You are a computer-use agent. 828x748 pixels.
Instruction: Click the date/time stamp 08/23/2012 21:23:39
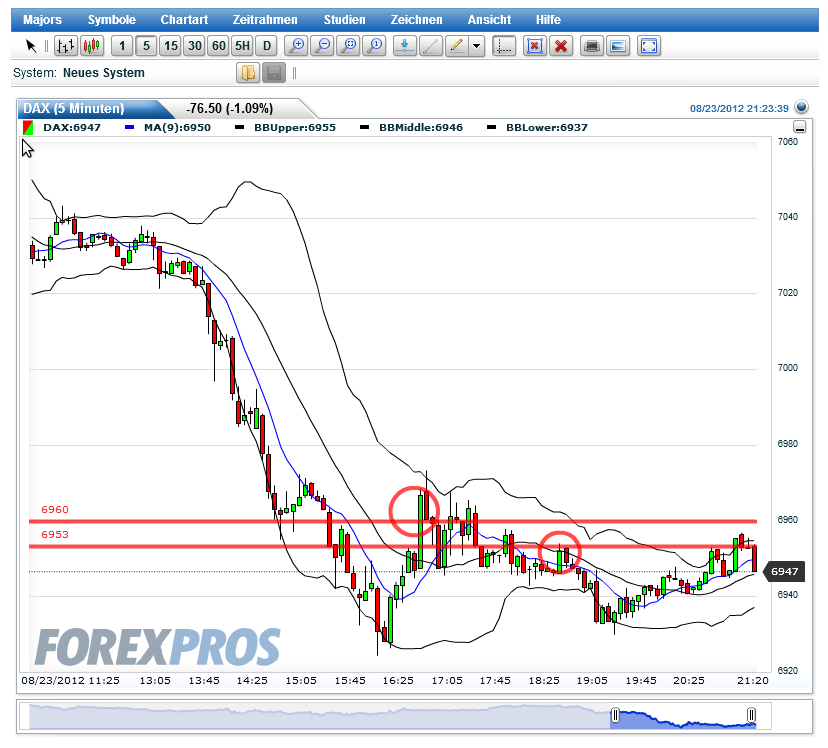(739, 109)
